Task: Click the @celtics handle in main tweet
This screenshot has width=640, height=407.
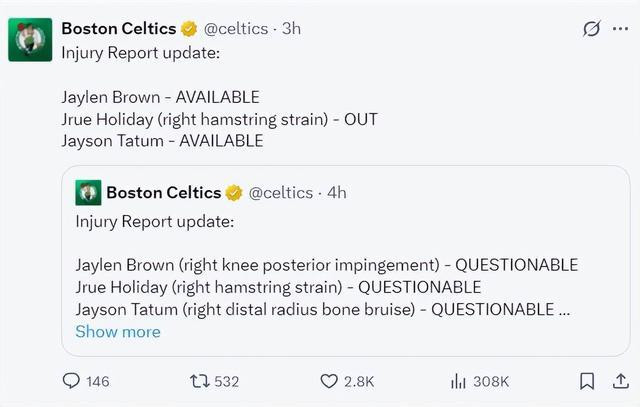Action: coord(236,29)
